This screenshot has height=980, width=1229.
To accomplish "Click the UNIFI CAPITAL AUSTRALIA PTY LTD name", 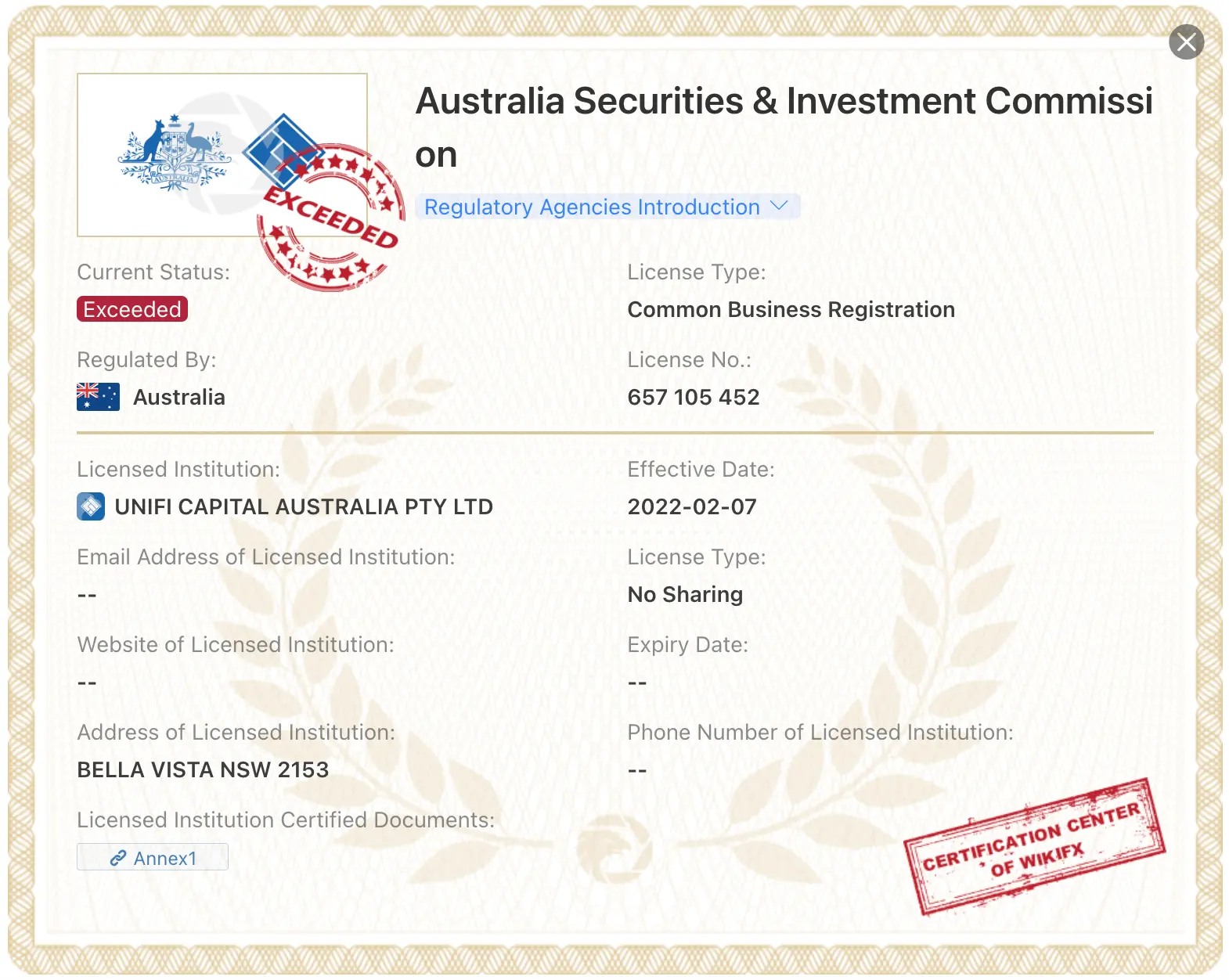I will click(304, 506).
